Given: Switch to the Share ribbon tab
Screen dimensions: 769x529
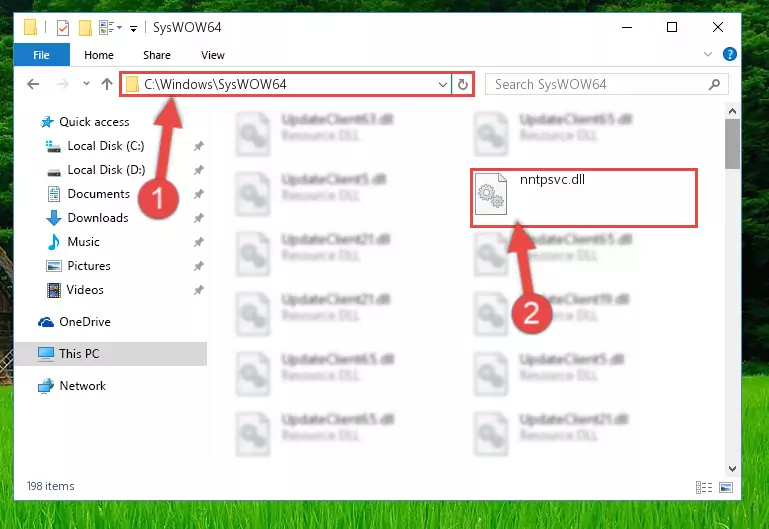Looking at the screenshot, I should pos(157,55).
